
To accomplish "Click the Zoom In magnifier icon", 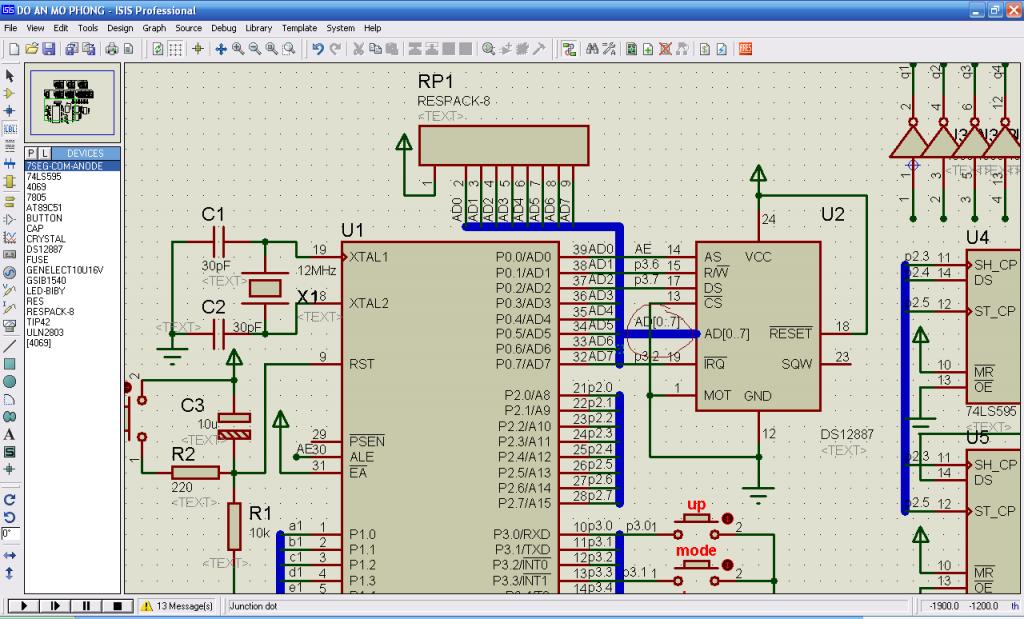I will point(238,48).
